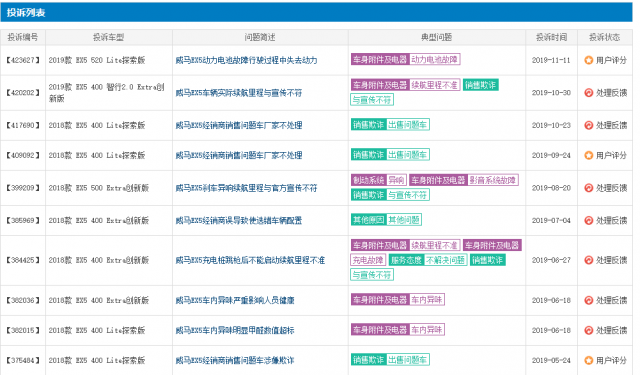Click the red status icon in row 382015

click(x=588, y=330)
